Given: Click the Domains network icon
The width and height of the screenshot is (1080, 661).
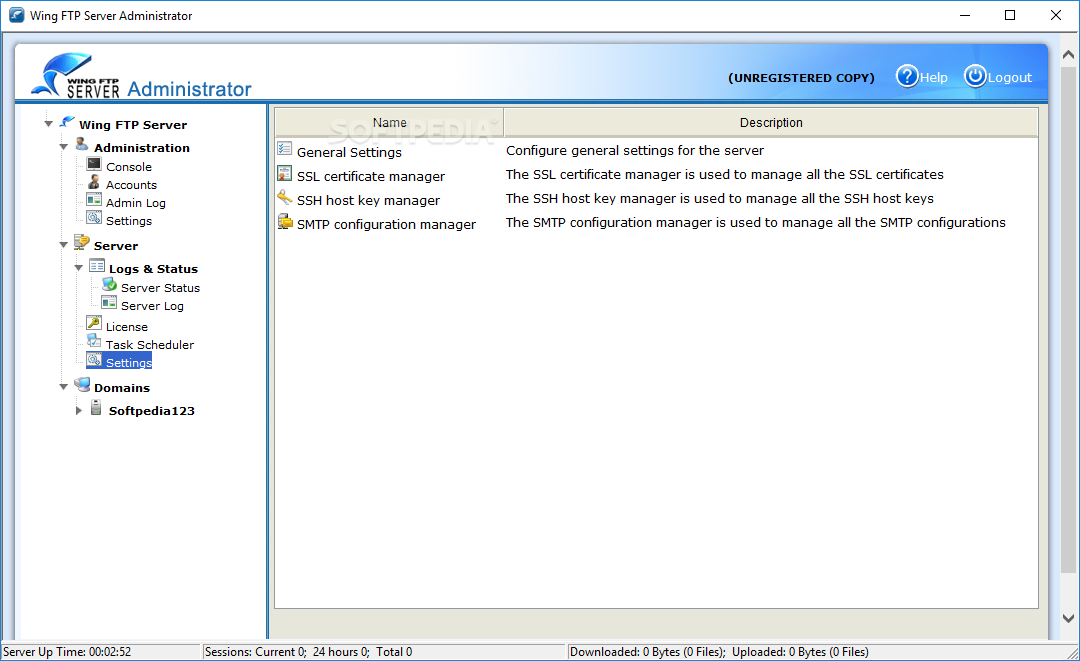Looking at the screenshot, I should 82,384.
